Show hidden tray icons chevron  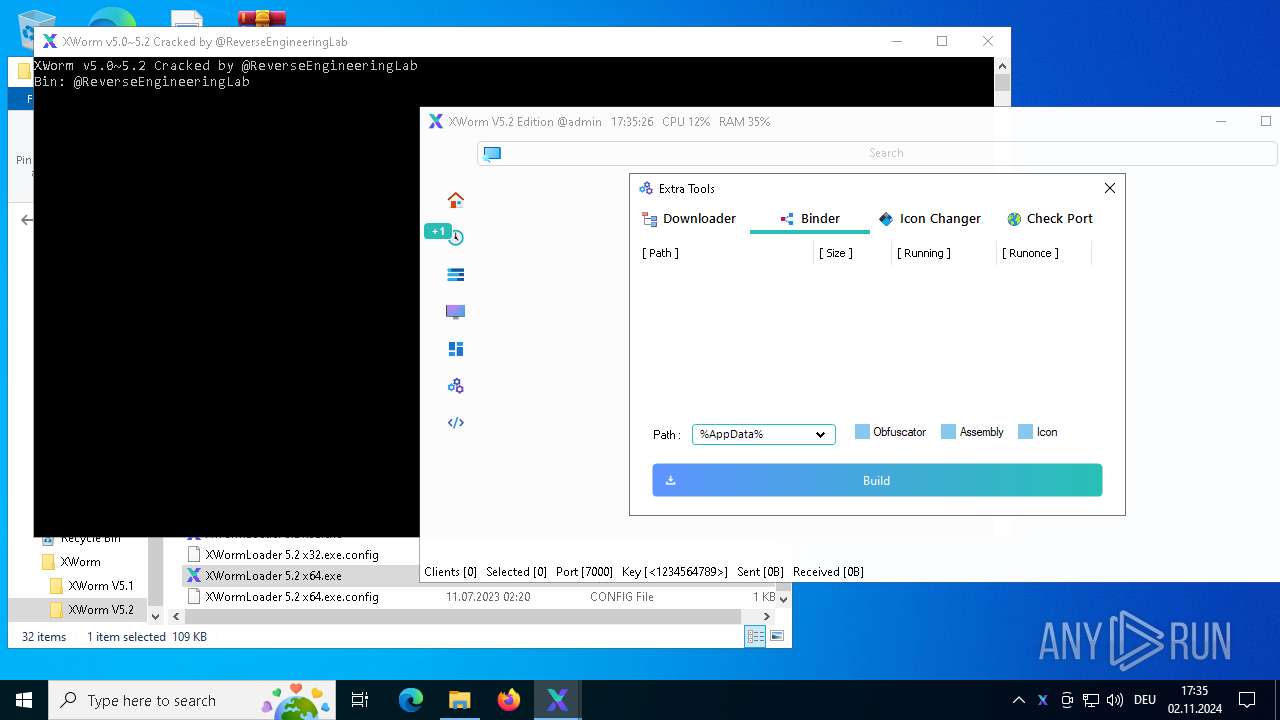(x=1018, y=700)
